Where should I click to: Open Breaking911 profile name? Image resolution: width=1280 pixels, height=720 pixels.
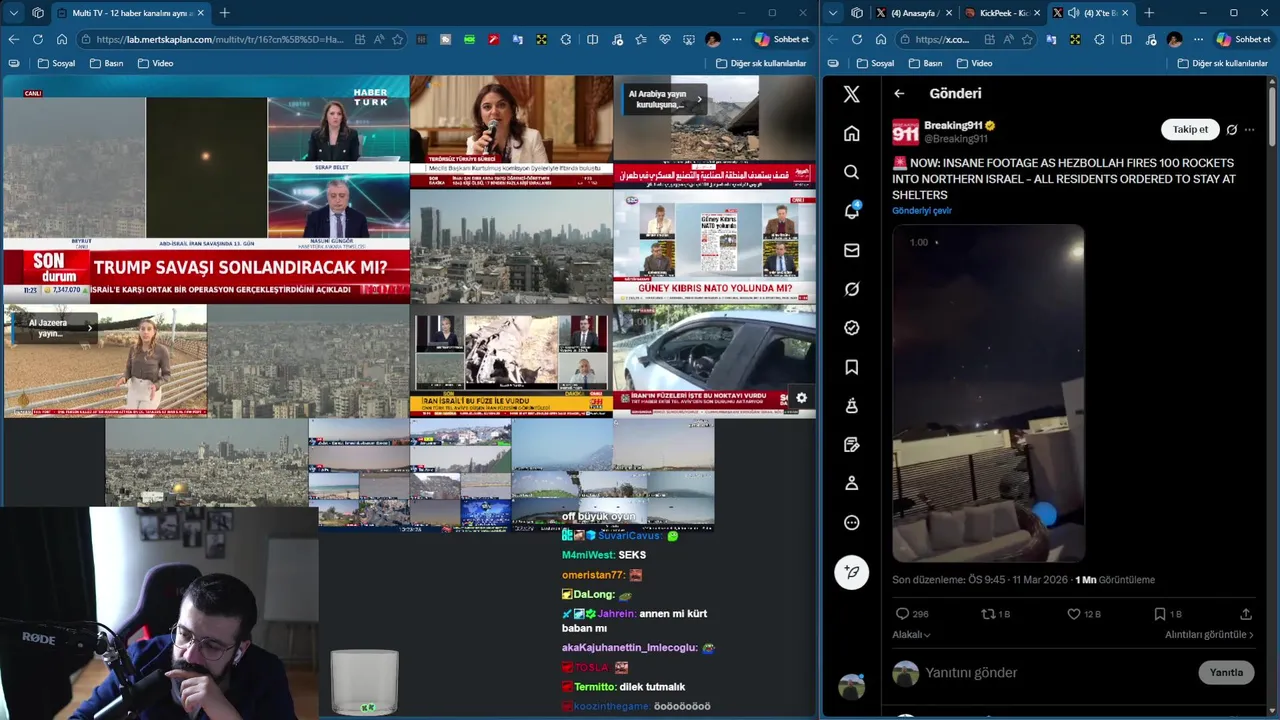click(x=953, y=125)
